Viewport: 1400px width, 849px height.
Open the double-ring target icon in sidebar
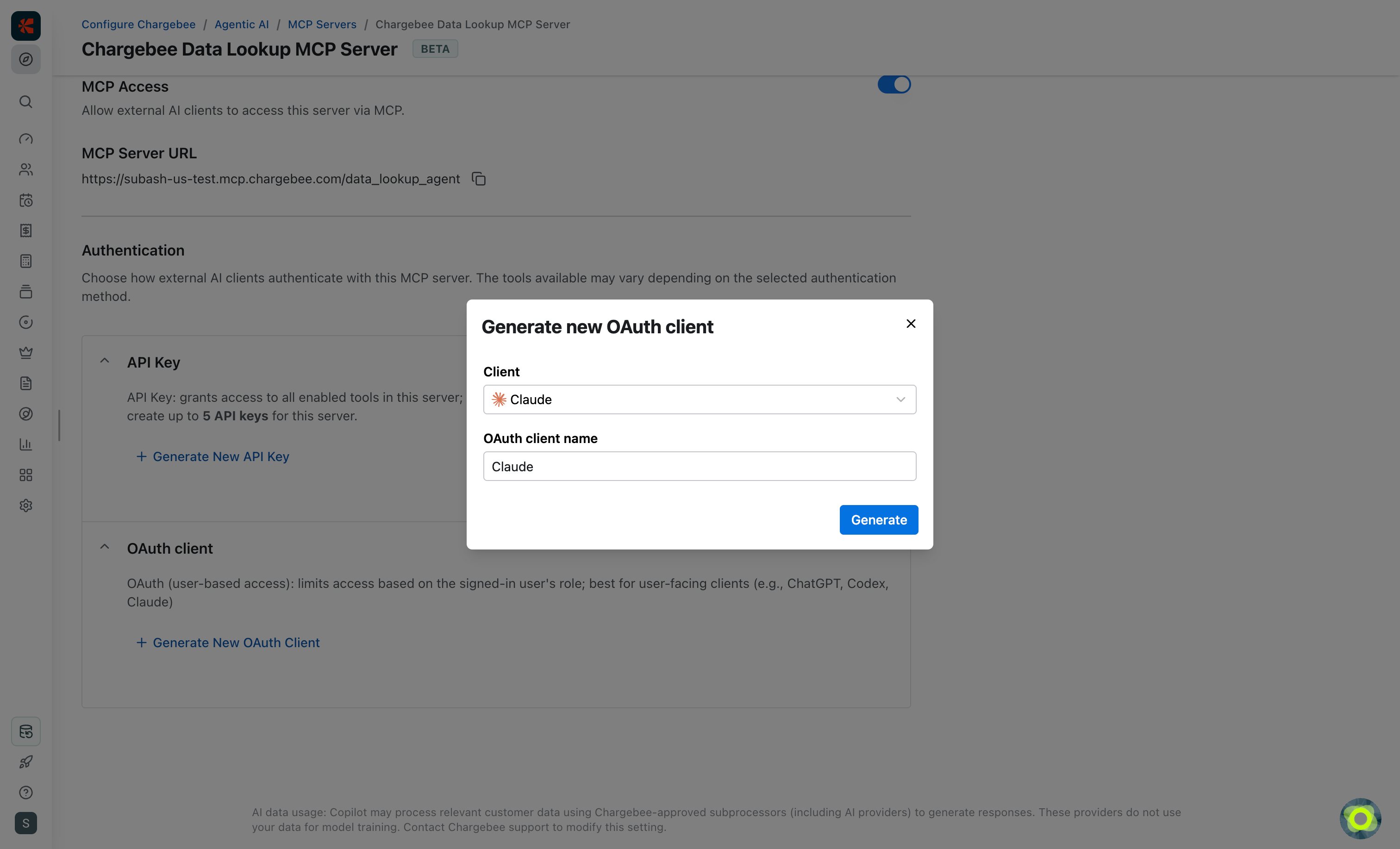25,414
